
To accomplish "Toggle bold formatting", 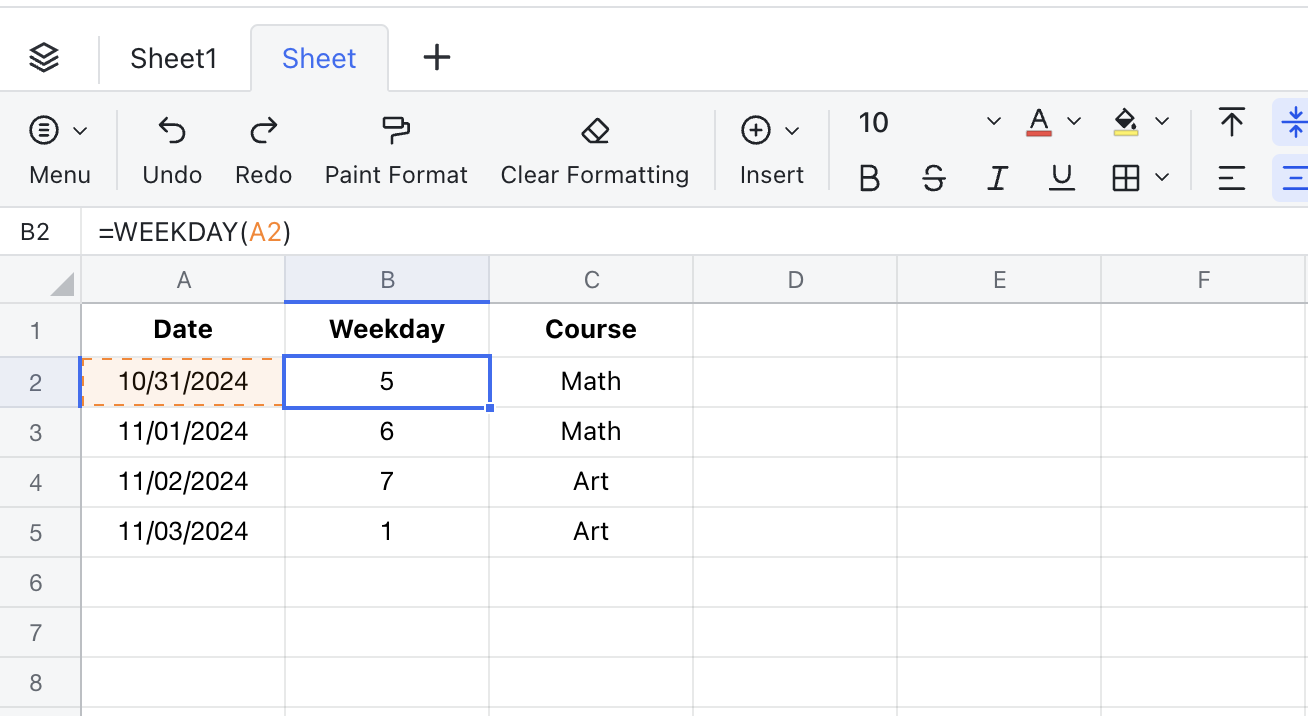I will [x=869, y=177].
